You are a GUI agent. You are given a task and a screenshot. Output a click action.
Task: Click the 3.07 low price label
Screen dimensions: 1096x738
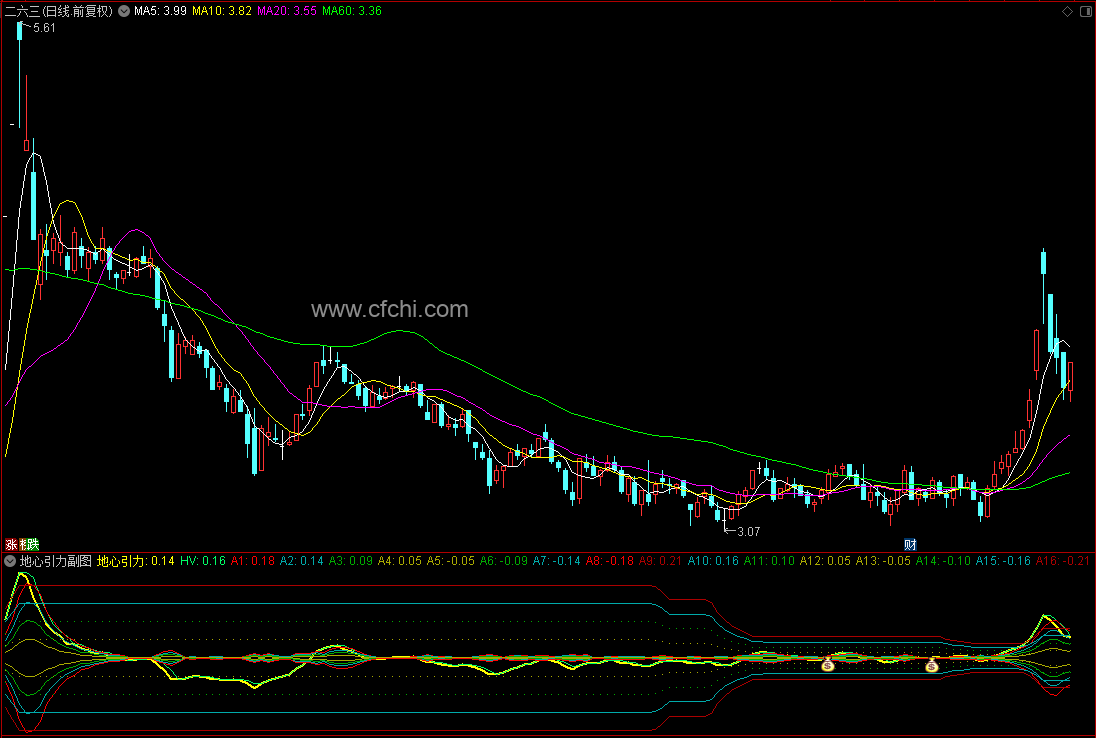(x=749, y=532)
